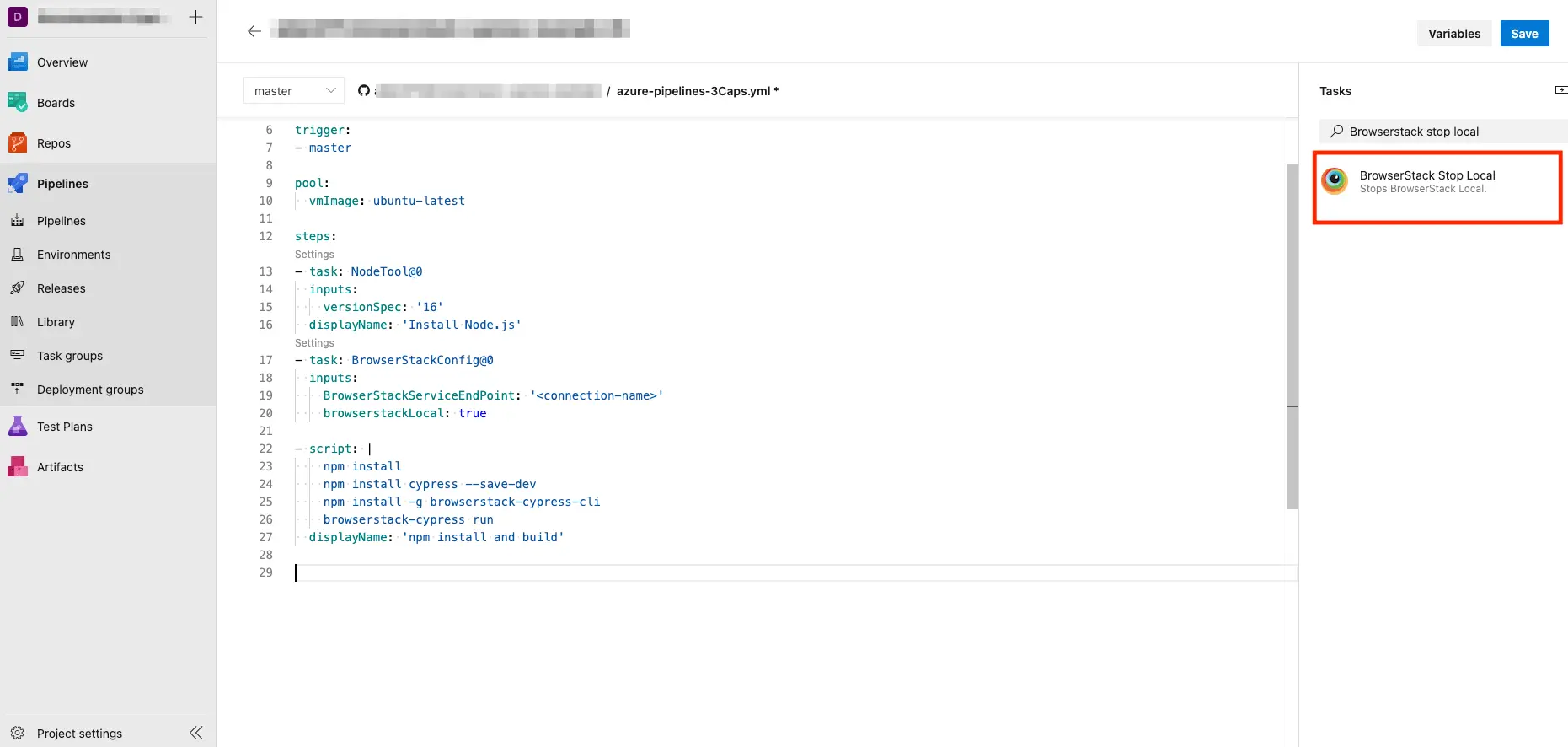The image size is (1568, 747).
Task: Click the Test Plans flask icon
Action: coord(18,427)
